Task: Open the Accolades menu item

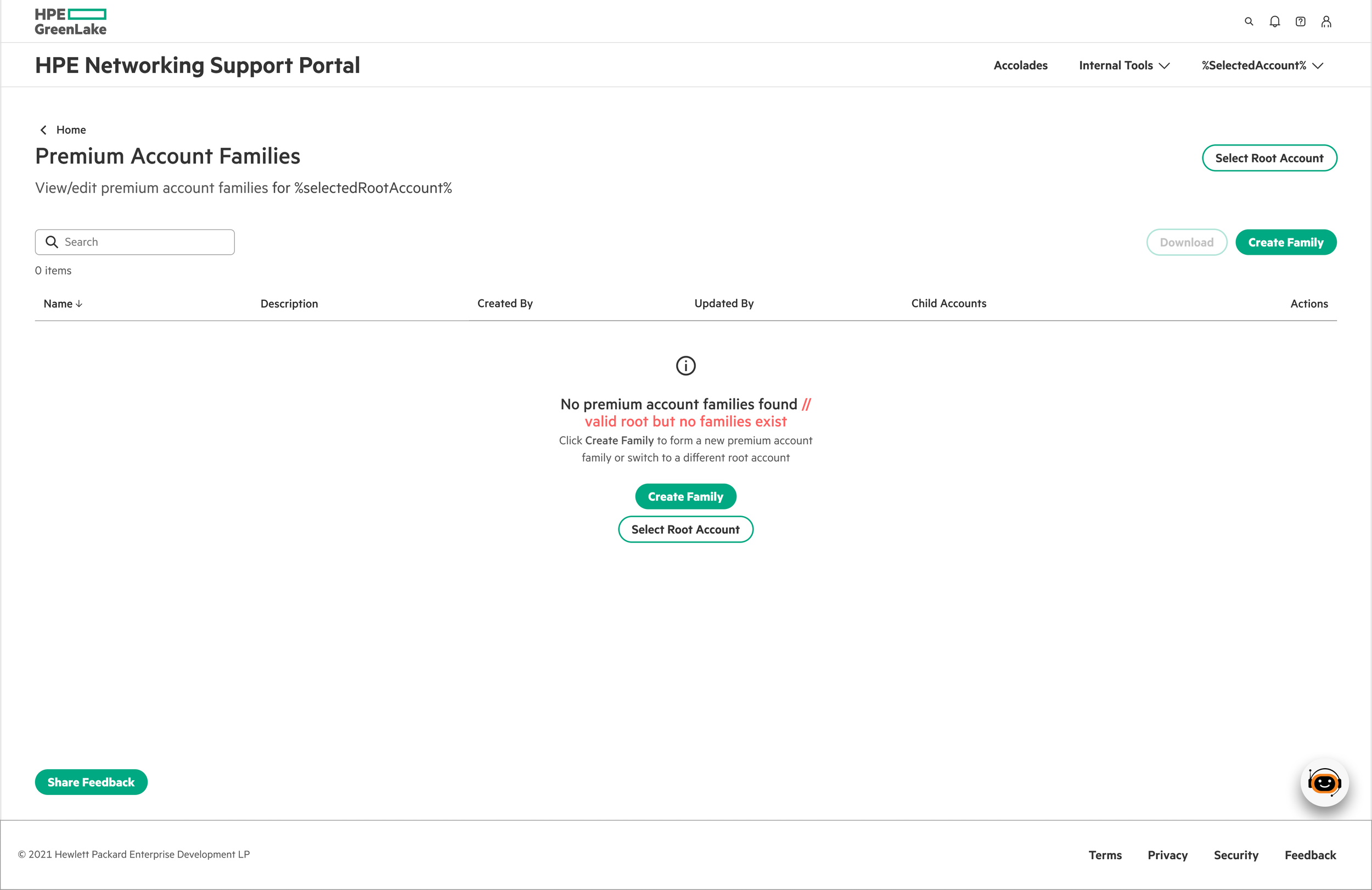Action: [x=1020, y=65]
